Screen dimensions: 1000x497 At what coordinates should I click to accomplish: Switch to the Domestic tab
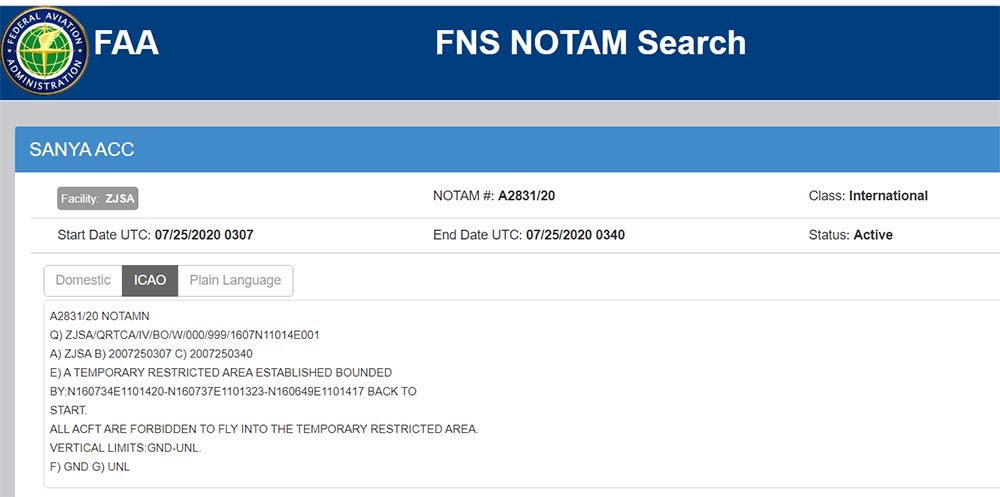pos(83,280)
